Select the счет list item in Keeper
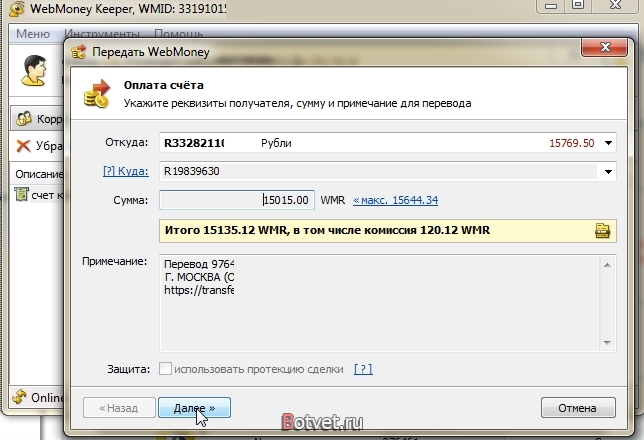This screenshot has height=440, width=644. point(39,195)
